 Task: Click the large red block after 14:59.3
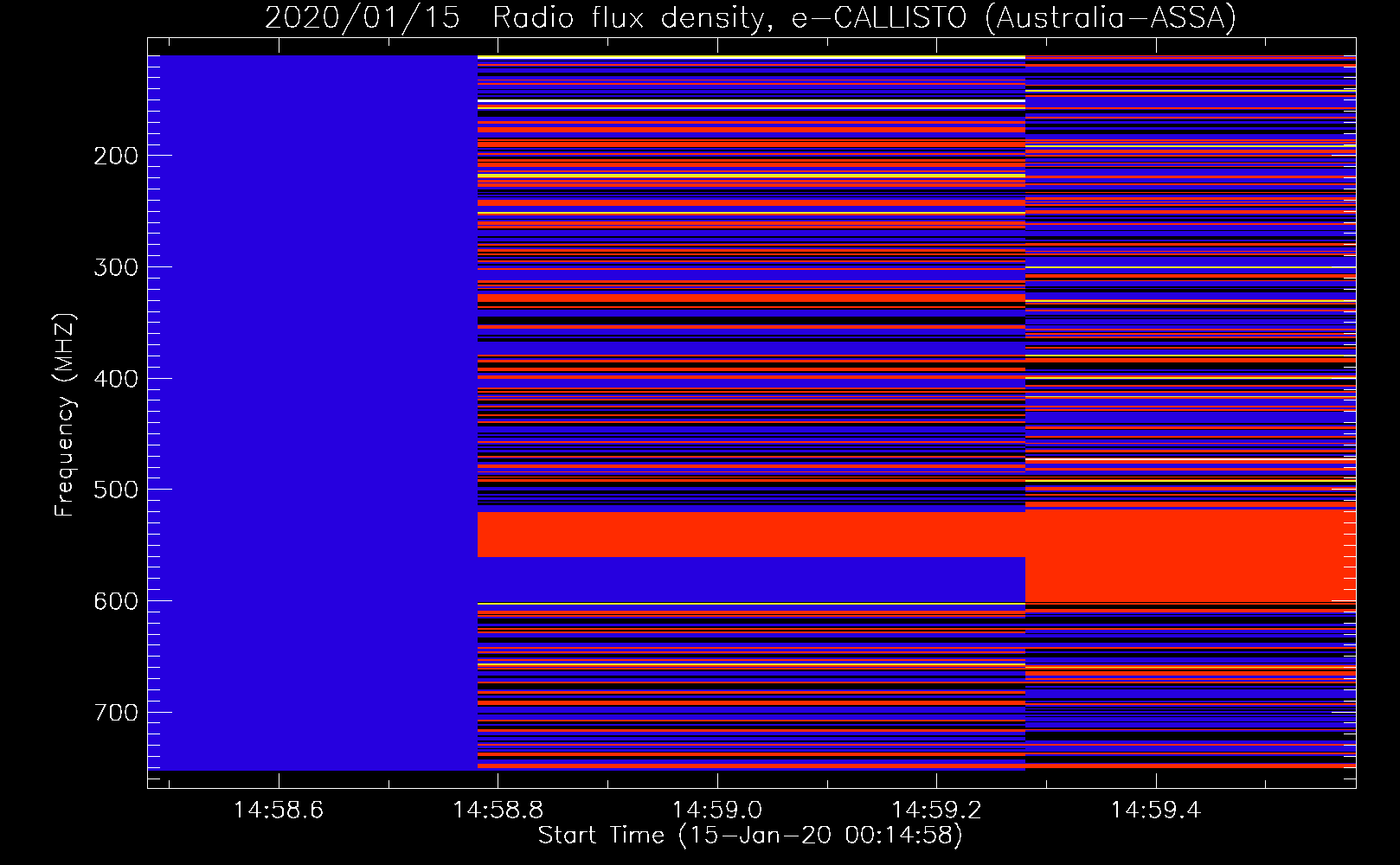pyautogui.click(x=1191, y=555)
